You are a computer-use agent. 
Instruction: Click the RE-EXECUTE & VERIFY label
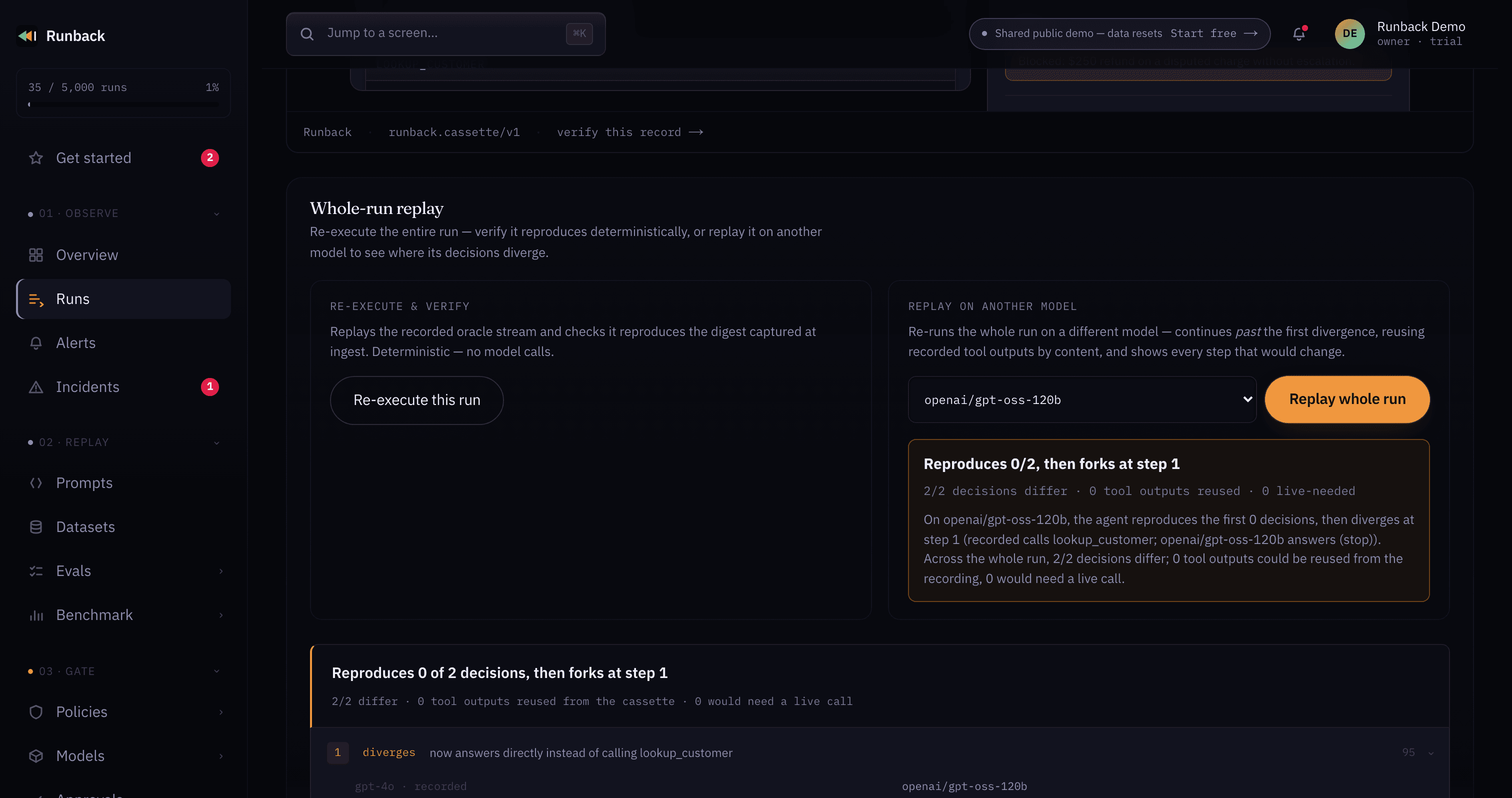399,306
